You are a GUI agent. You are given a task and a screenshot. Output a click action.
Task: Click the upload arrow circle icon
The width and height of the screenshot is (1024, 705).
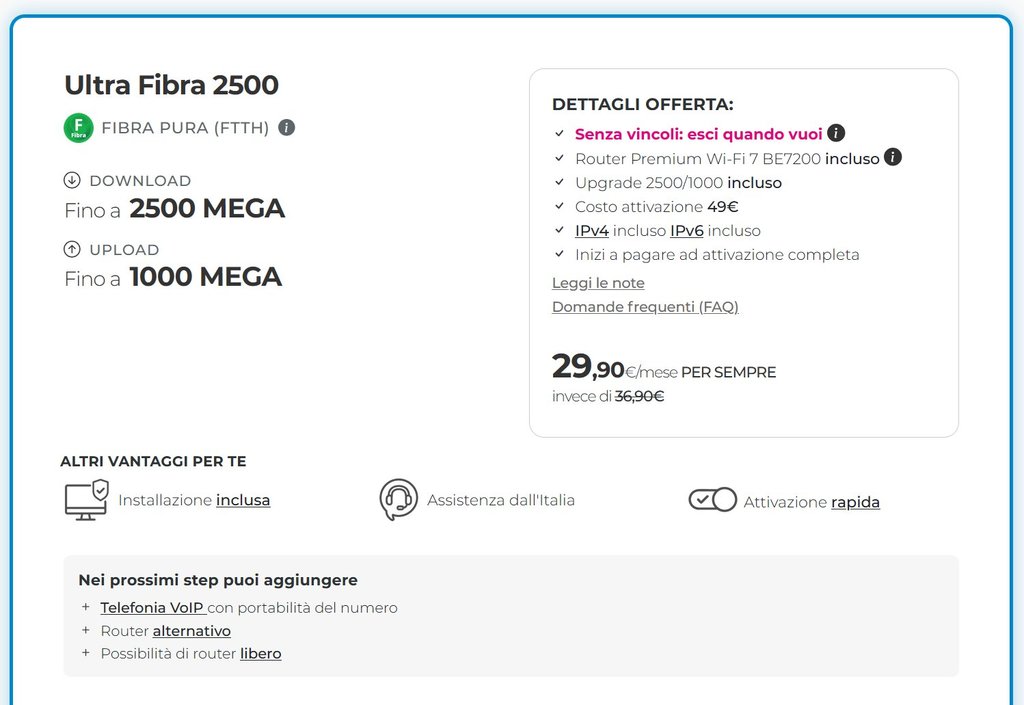click(72, 249)
